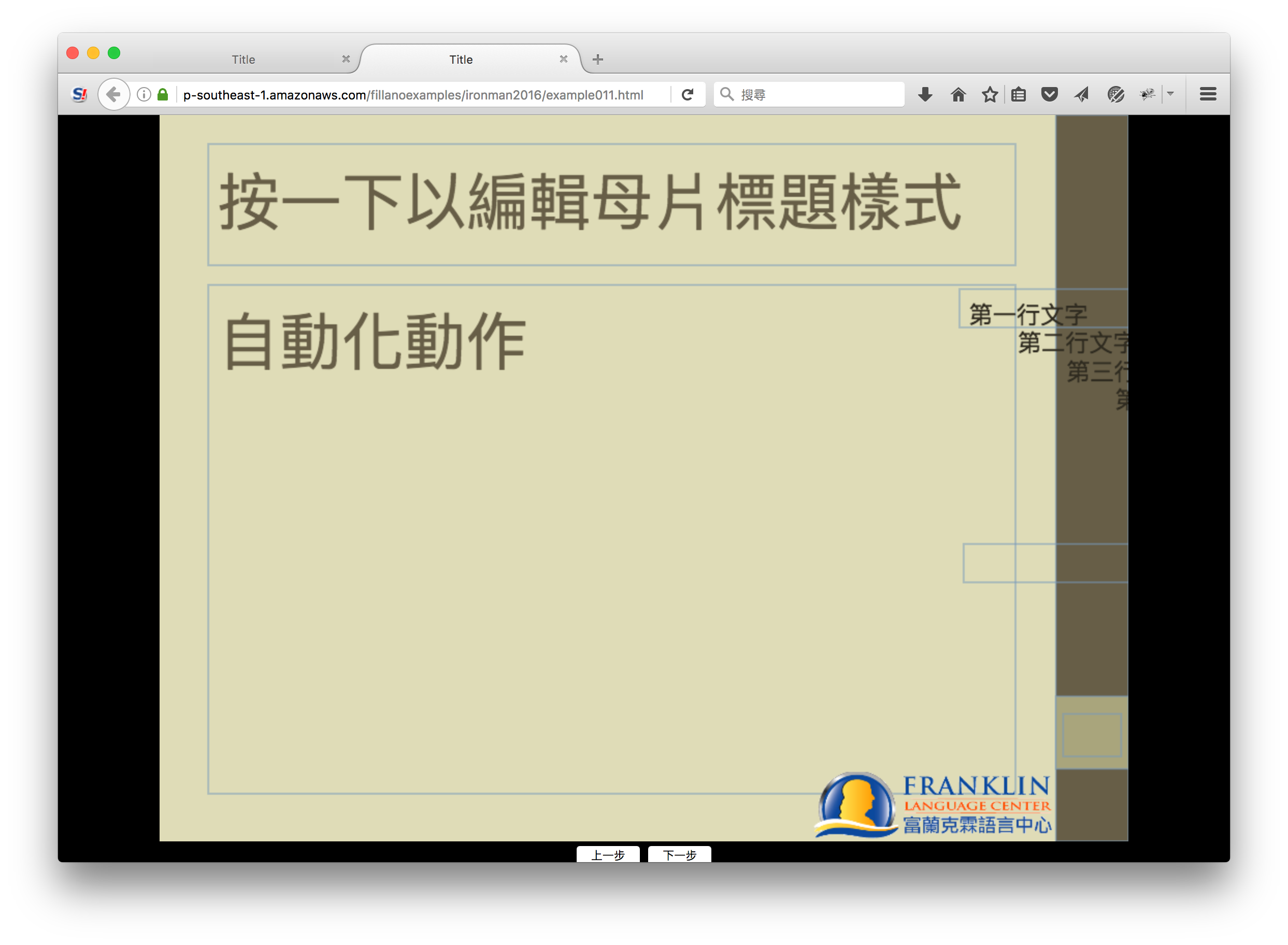1288x945 pixels.
Task: Click the red close window button
Action: click(x=73, y=53)
